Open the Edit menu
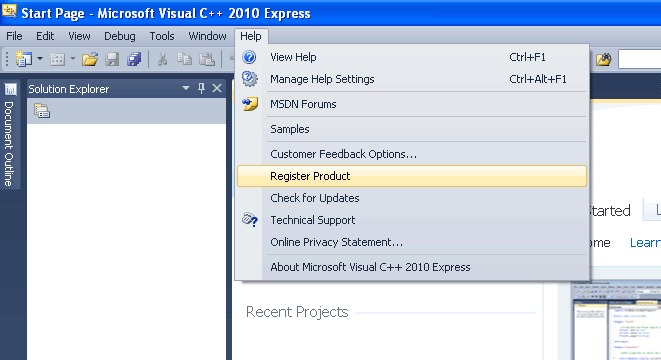This screenshot has height=360, width=661. (x=45, y=36)
